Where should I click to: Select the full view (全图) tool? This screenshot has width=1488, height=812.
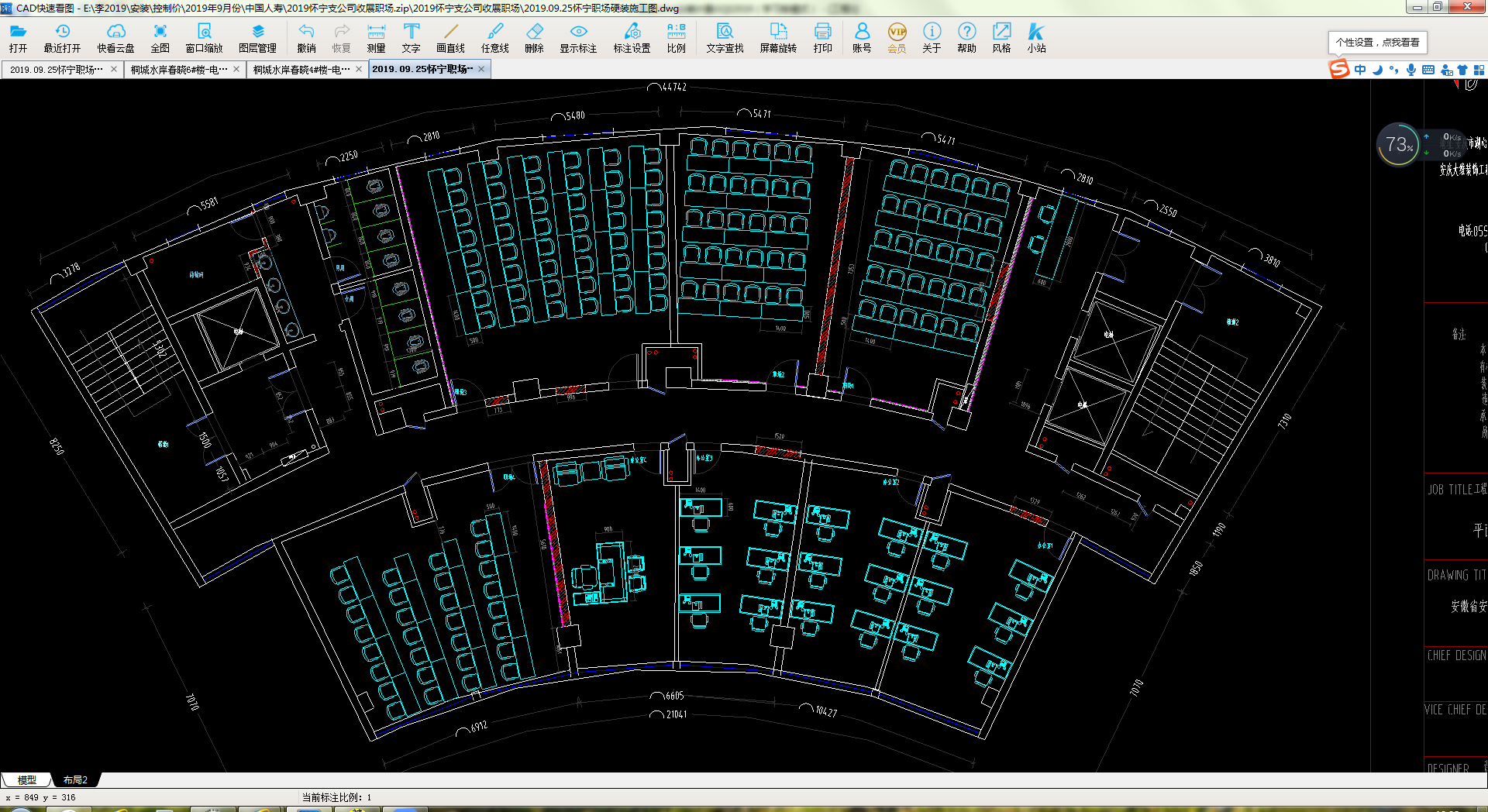(160, 37)
